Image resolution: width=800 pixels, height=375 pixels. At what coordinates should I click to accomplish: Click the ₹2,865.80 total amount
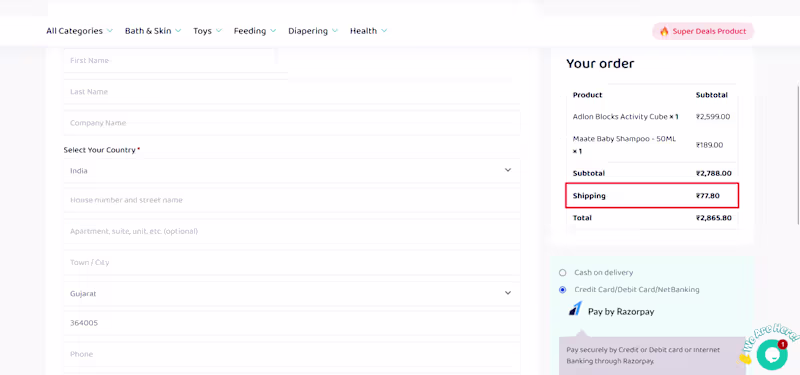pyautogui.click(x=714, y=218)
